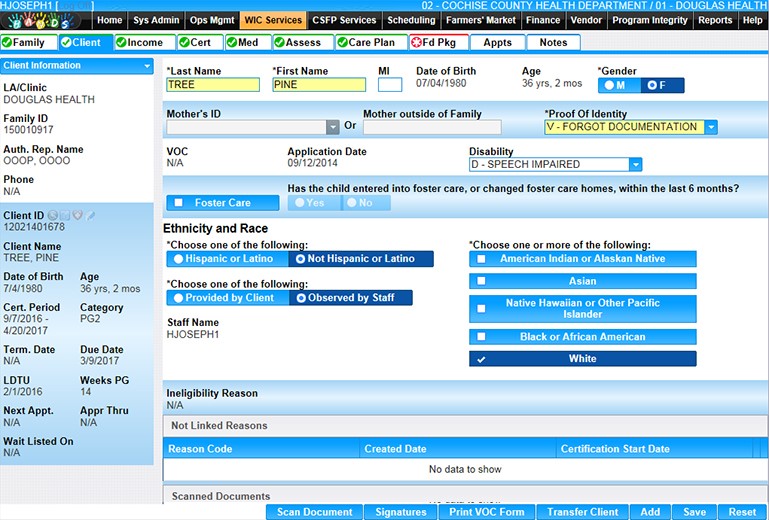
Task: Select the Hispanic or Latino radio option
Action: pyautogui.click(x=178, y=259)
